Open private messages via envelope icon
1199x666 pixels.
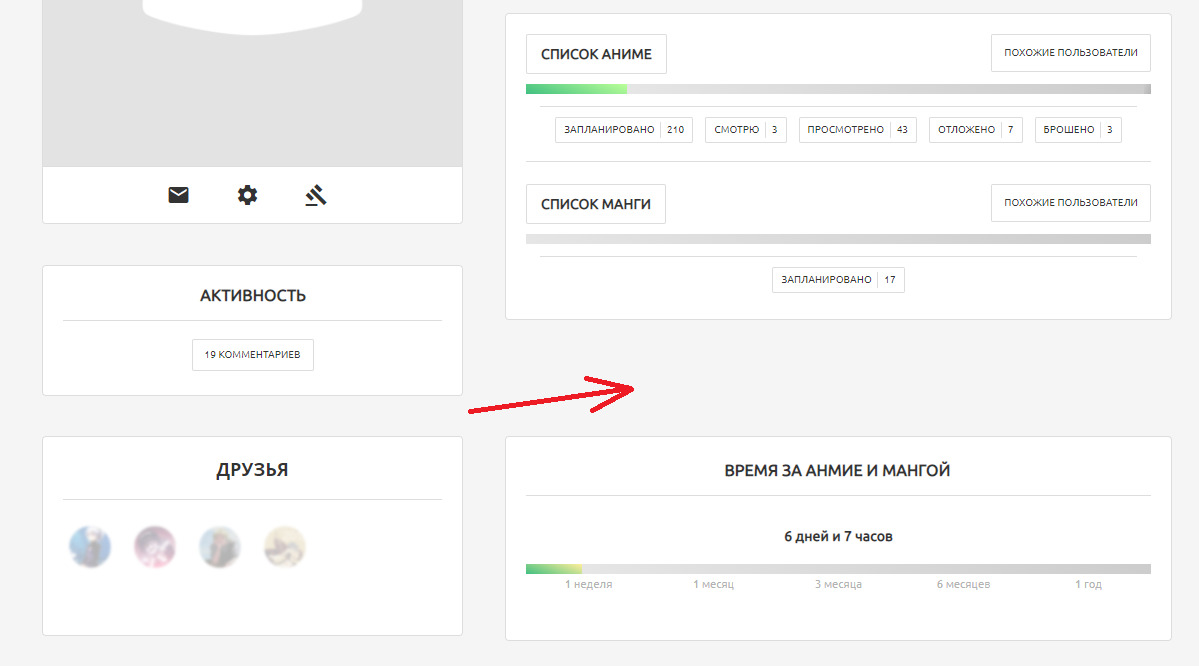(178, 195)
